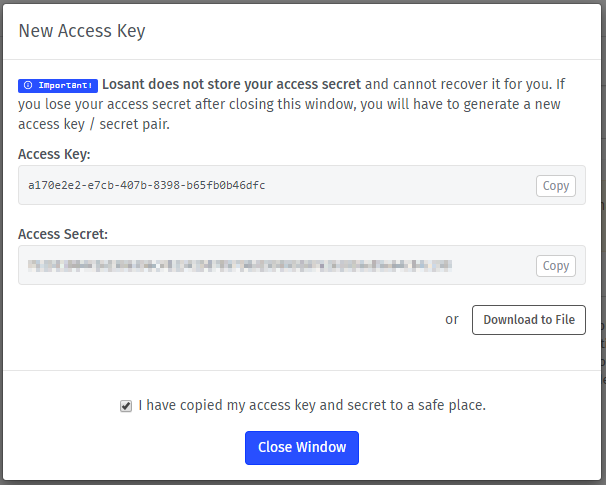Copy the Access Secret value
The height and width of the screenshot is (485, 606).
coord(555,266)
